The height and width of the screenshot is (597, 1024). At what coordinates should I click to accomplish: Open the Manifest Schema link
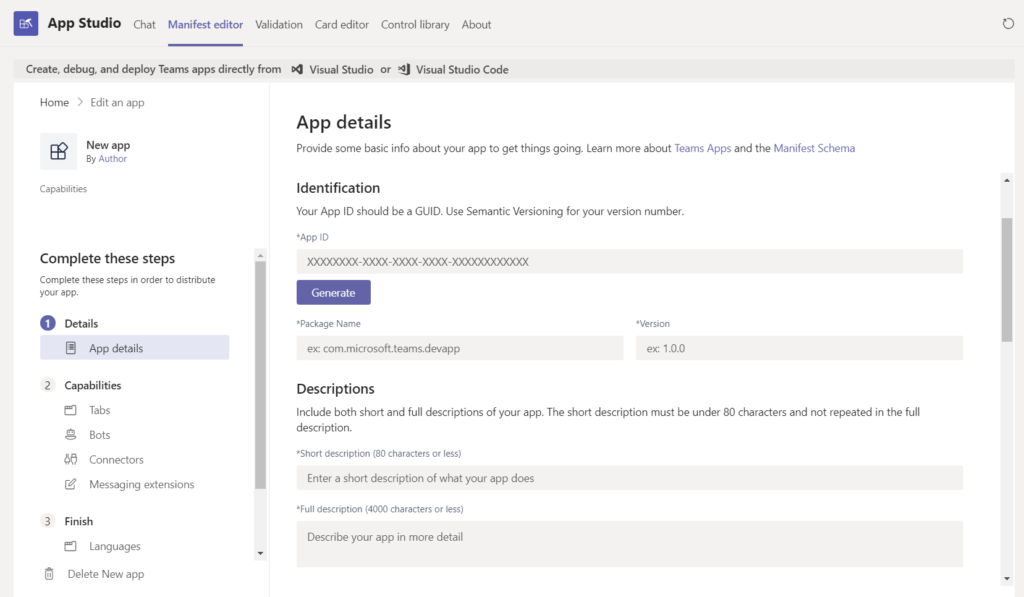tap(814, 148)
